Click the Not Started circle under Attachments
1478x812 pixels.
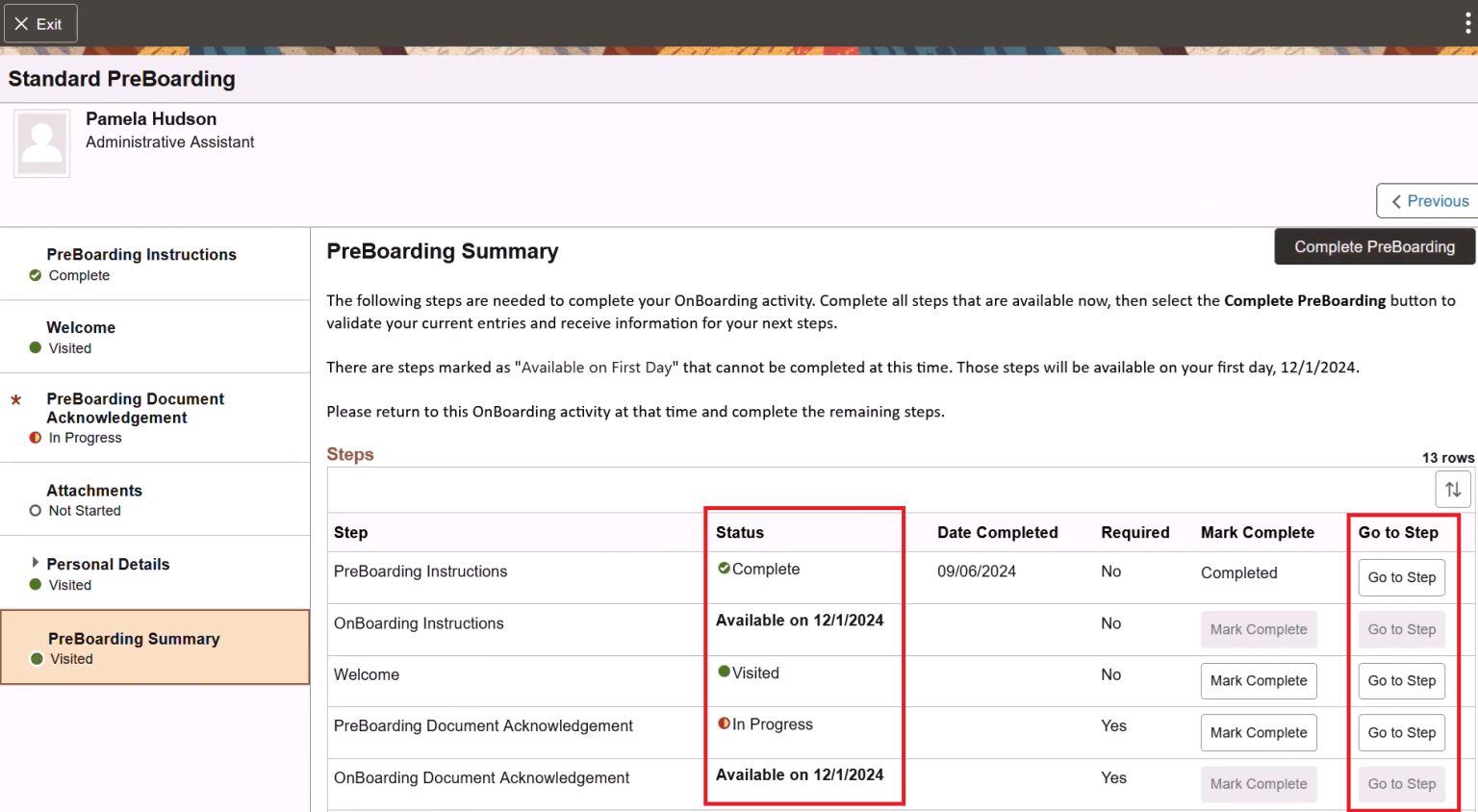[37, 511]
